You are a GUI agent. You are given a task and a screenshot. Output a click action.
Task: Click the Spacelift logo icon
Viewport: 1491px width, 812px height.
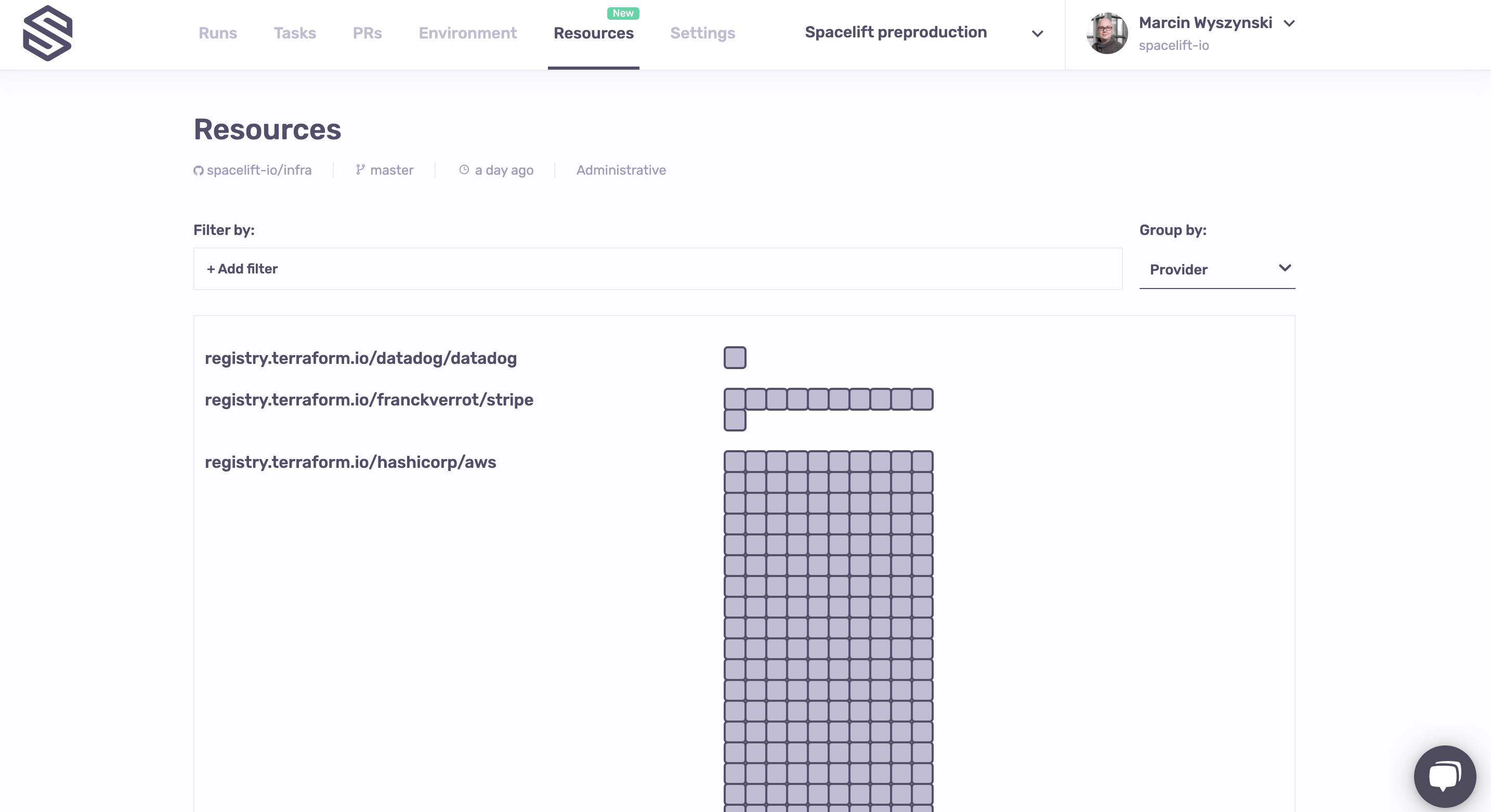(x=47, y=33)
